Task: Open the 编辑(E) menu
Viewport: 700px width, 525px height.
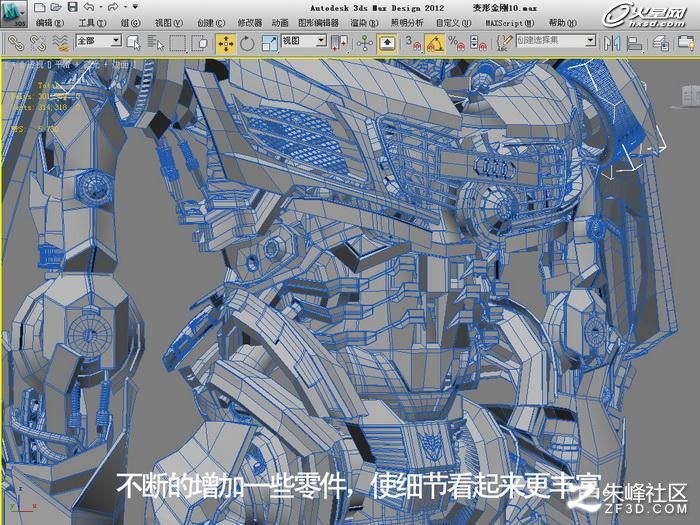Action: pyautogui.click(x=50, y=23)
